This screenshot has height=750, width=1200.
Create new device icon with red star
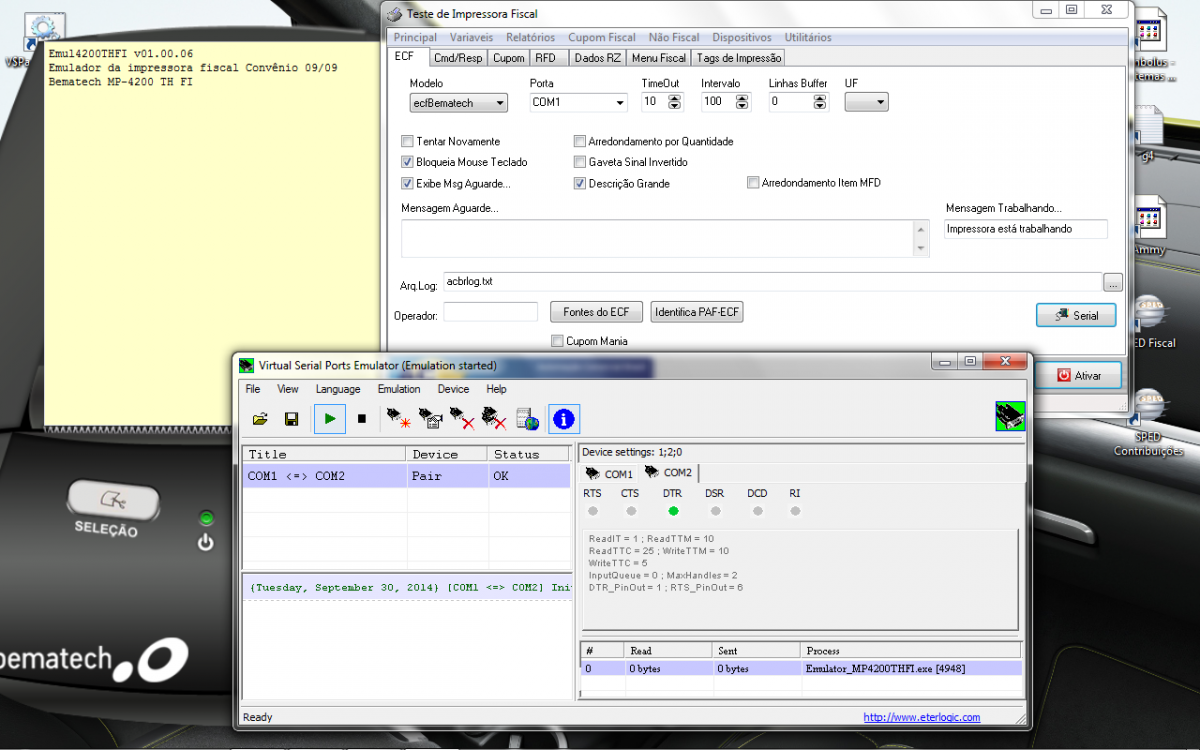point(399,419)
